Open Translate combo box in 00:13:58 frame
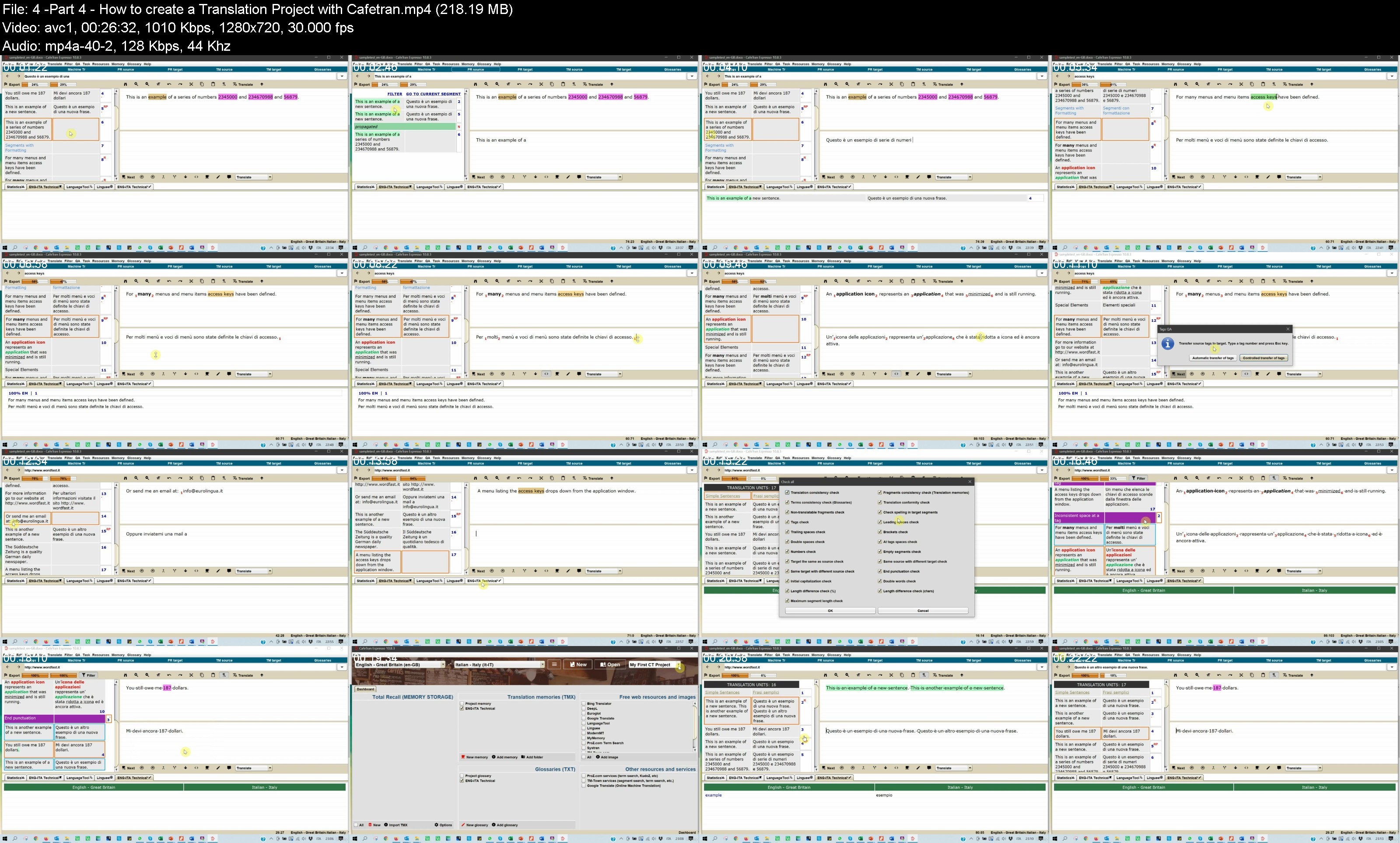The width and height of the screenshot is (1400, 843). tap(603, 572)
